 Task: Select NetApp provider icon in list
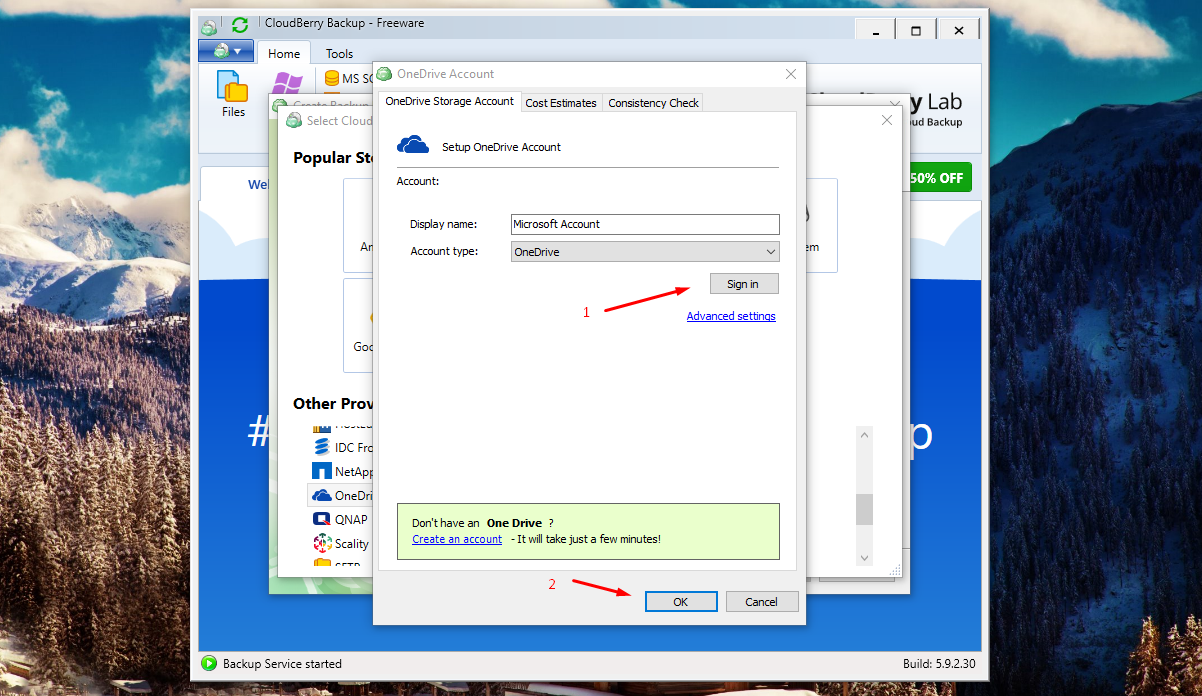click(322, 471)
